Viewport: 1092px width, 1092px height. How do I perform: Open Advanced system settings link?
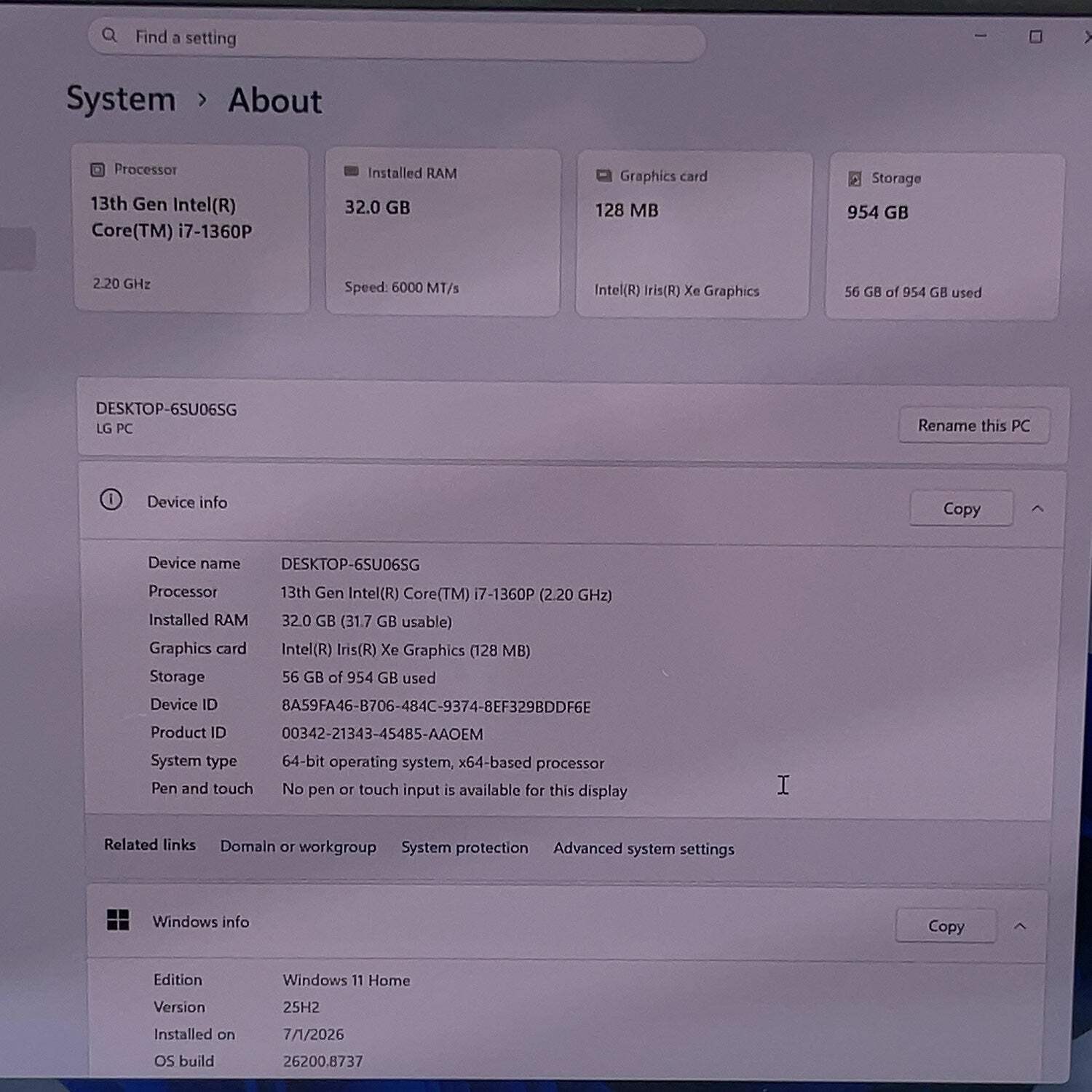[x=644, y=849]
